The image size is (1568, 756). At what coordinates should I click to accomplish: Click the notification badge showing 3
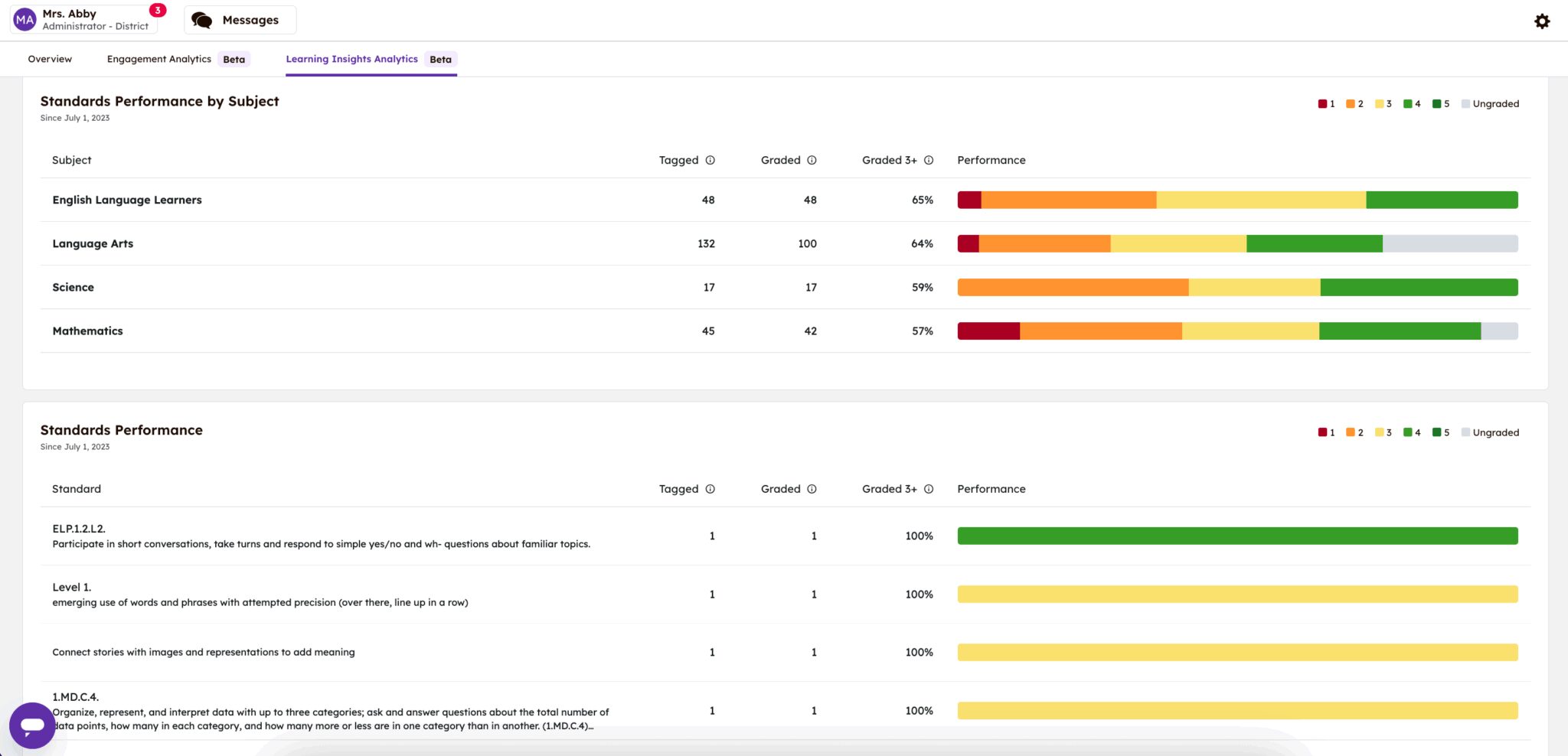pos(158,10)
